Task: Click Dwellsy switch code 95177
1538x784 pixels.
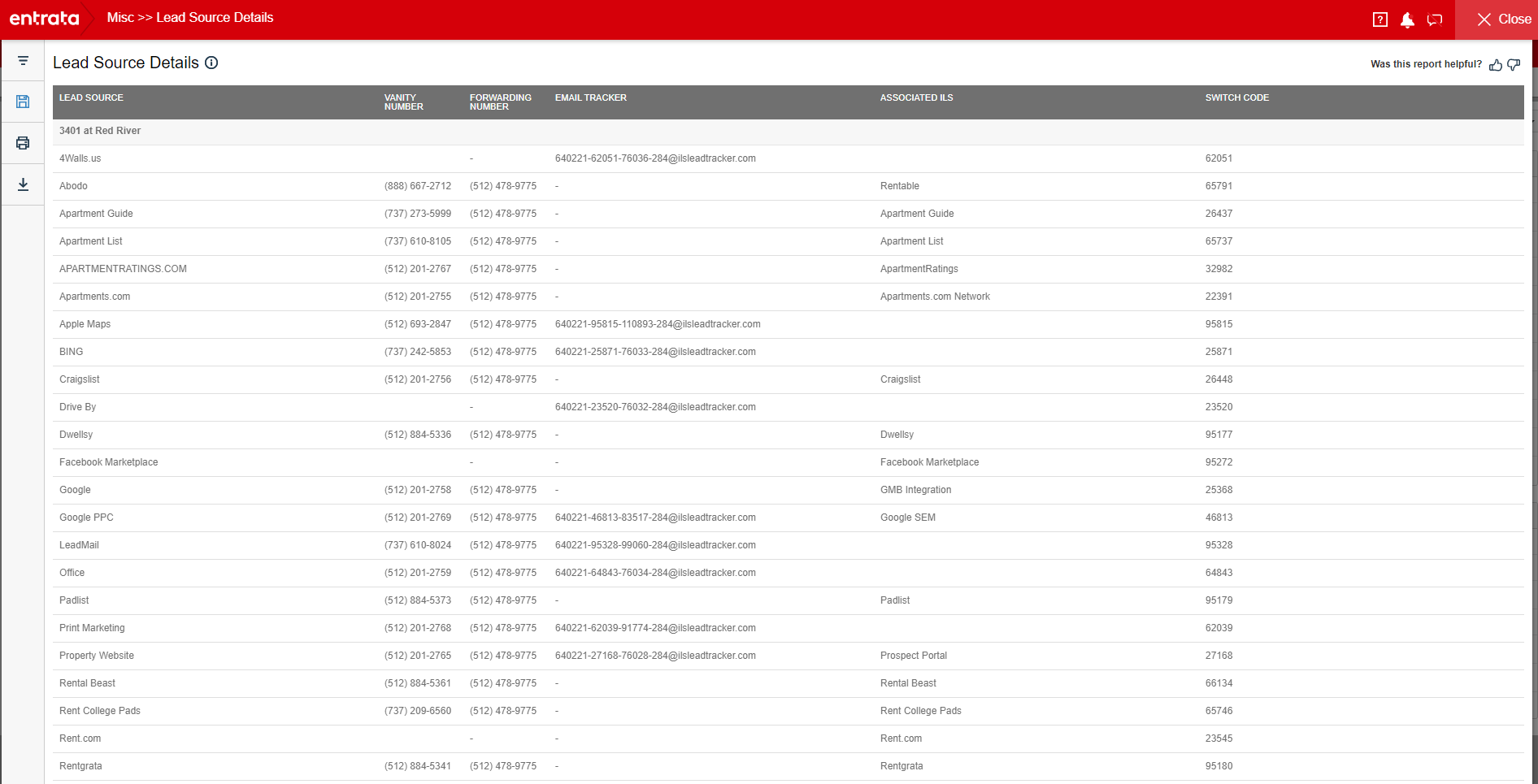Action: click(x=1219, y=435)
